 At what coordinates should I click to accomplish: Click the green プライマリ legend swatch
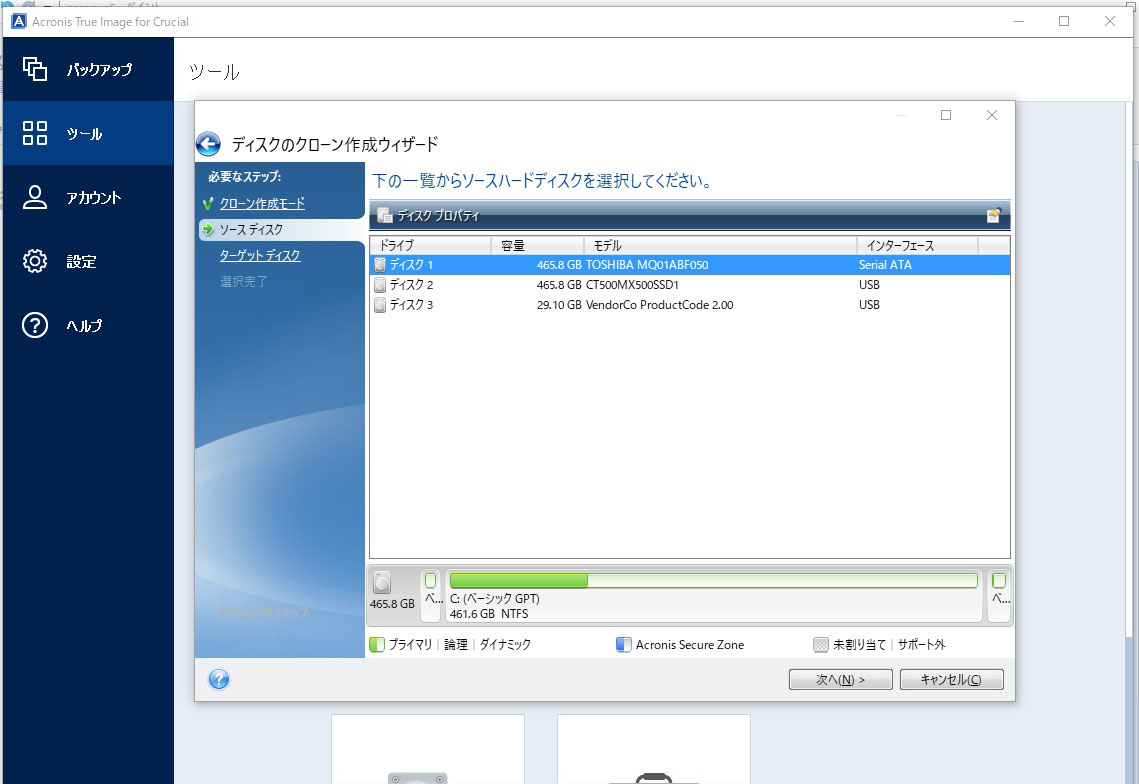376,644
